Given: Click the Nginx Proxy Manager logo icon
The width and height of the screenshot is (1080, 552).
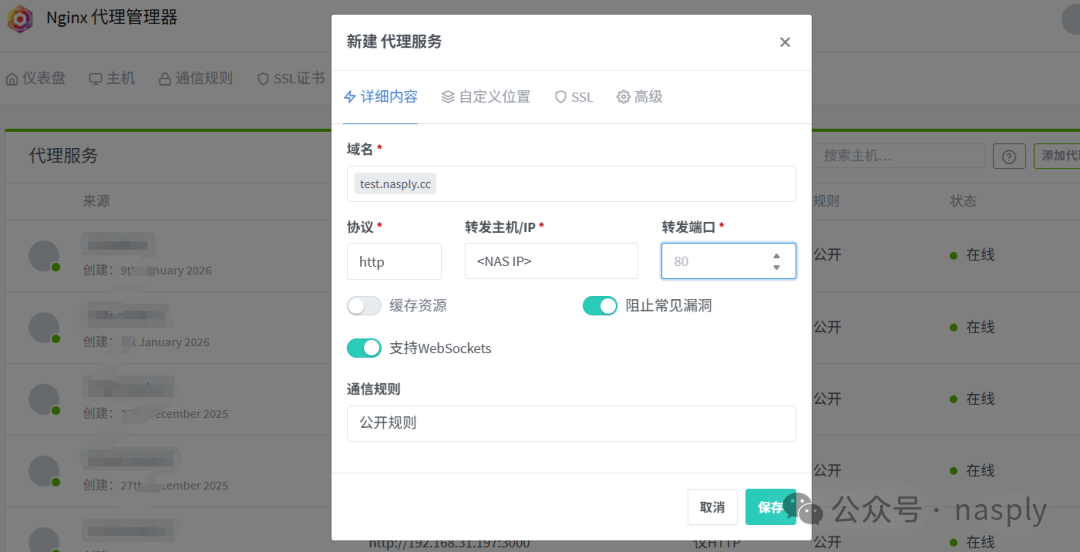Looking at the screenshot, I should tap(20, 18).
